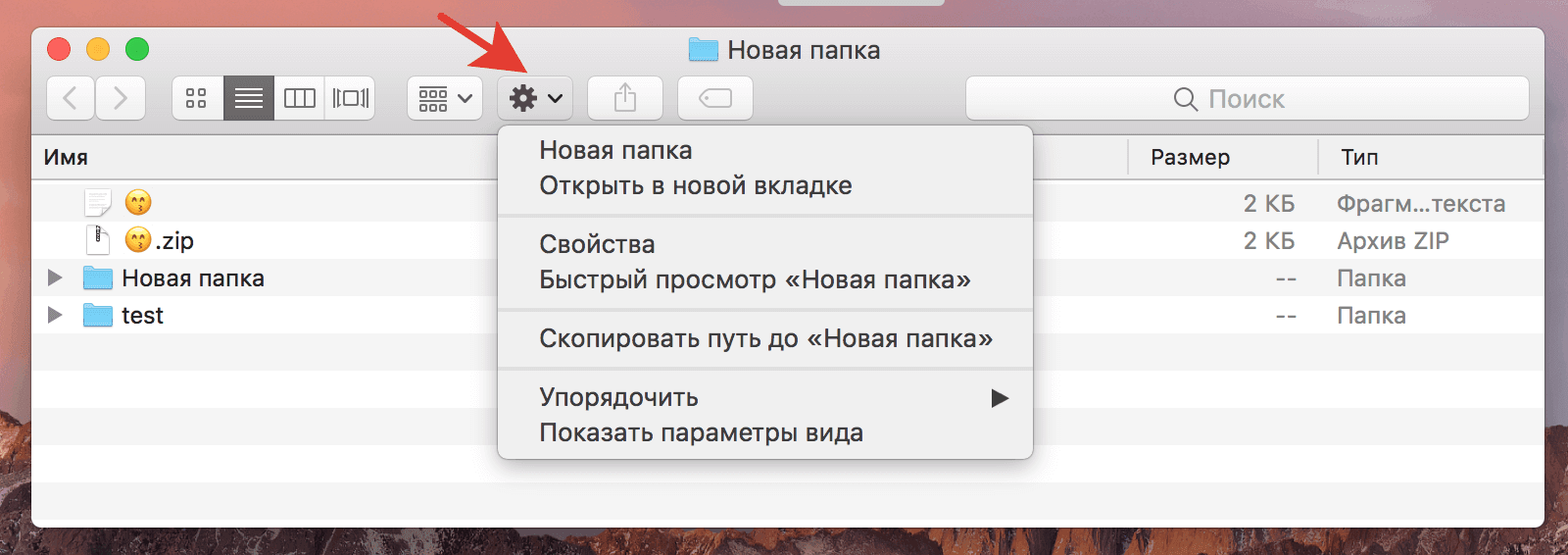
Task: Click the Back navigation arrow
Action: (x=71, y=98)
